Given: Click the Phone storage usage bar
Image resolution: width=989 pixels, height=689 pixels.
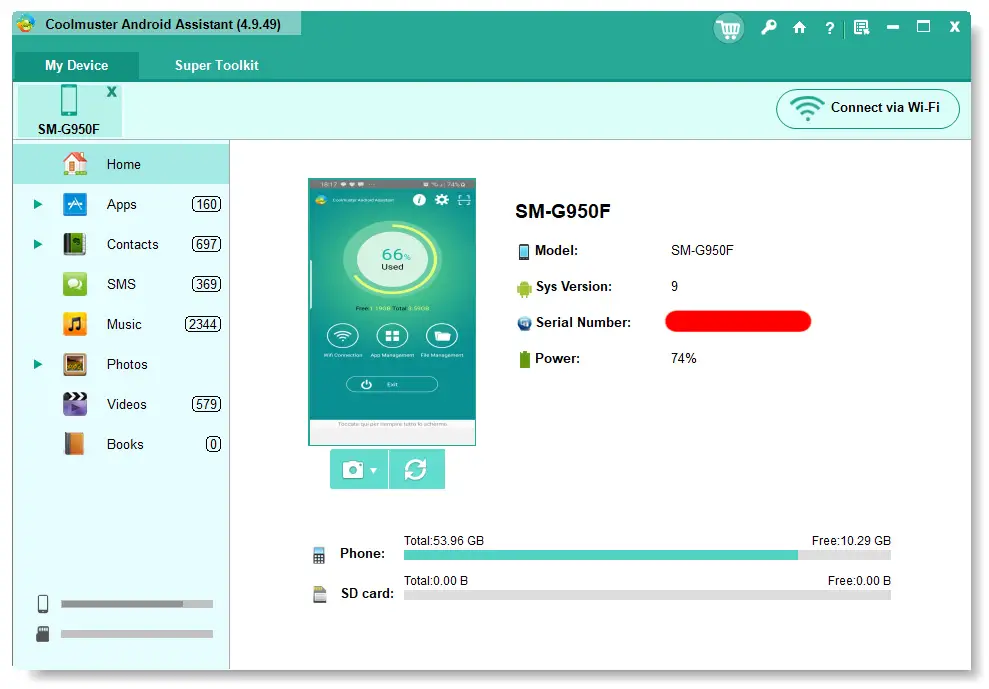Looking at the screenshot, I should click(x=647, y=555).
